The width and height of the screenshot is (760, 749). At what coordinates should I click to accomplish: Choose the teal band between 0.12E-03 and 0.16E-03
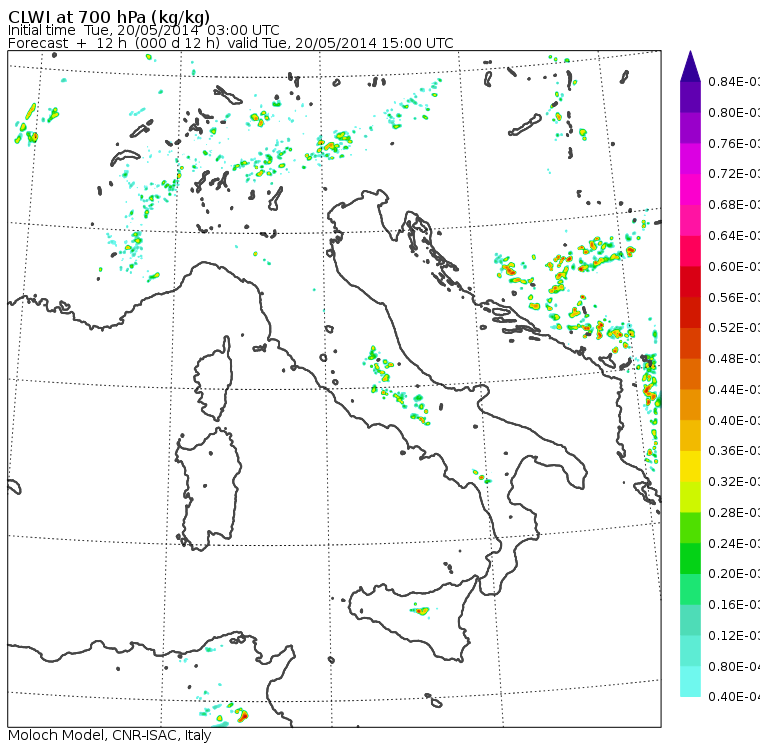click(x=690, y=620)
